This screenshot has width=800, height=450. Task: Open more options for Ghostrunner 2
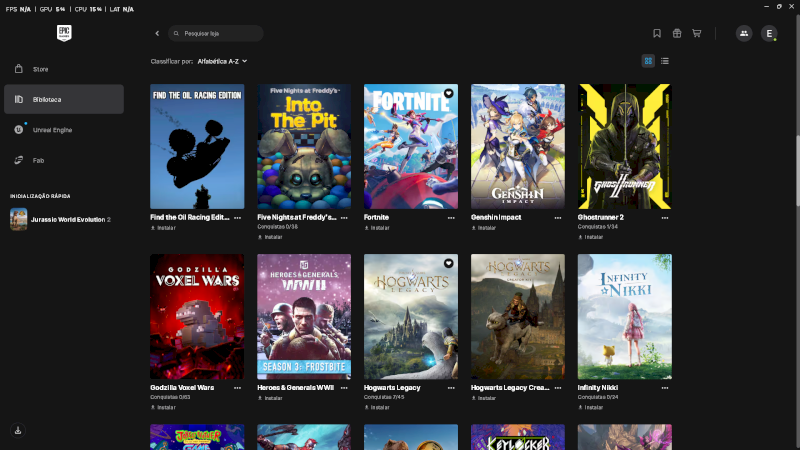[x=665, y=218]
